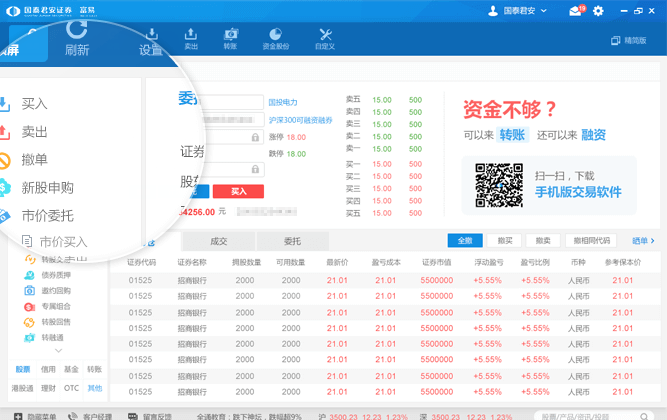Select the 其他 category tab
Screen dimensions: 667x420
pos(94,388)
